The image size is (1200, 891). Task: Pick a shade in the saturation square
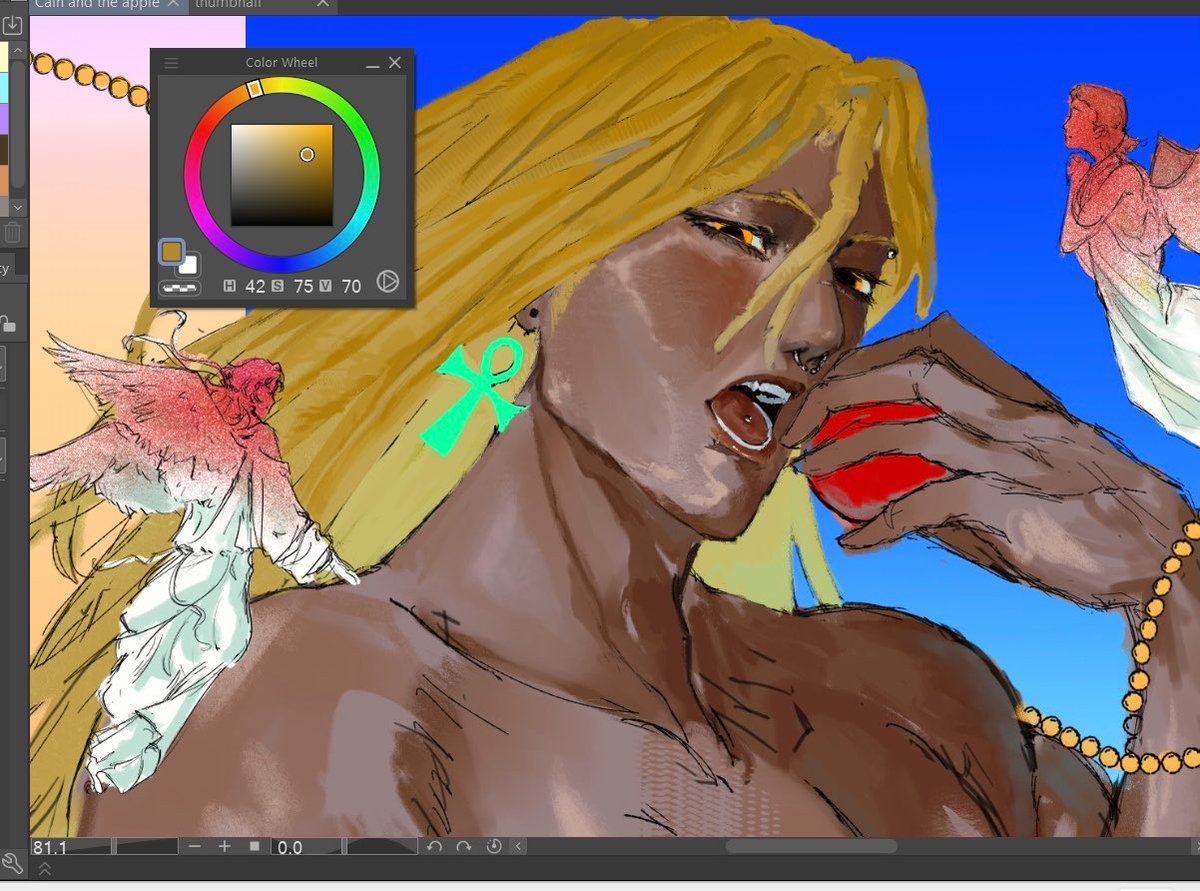point(281,175)
